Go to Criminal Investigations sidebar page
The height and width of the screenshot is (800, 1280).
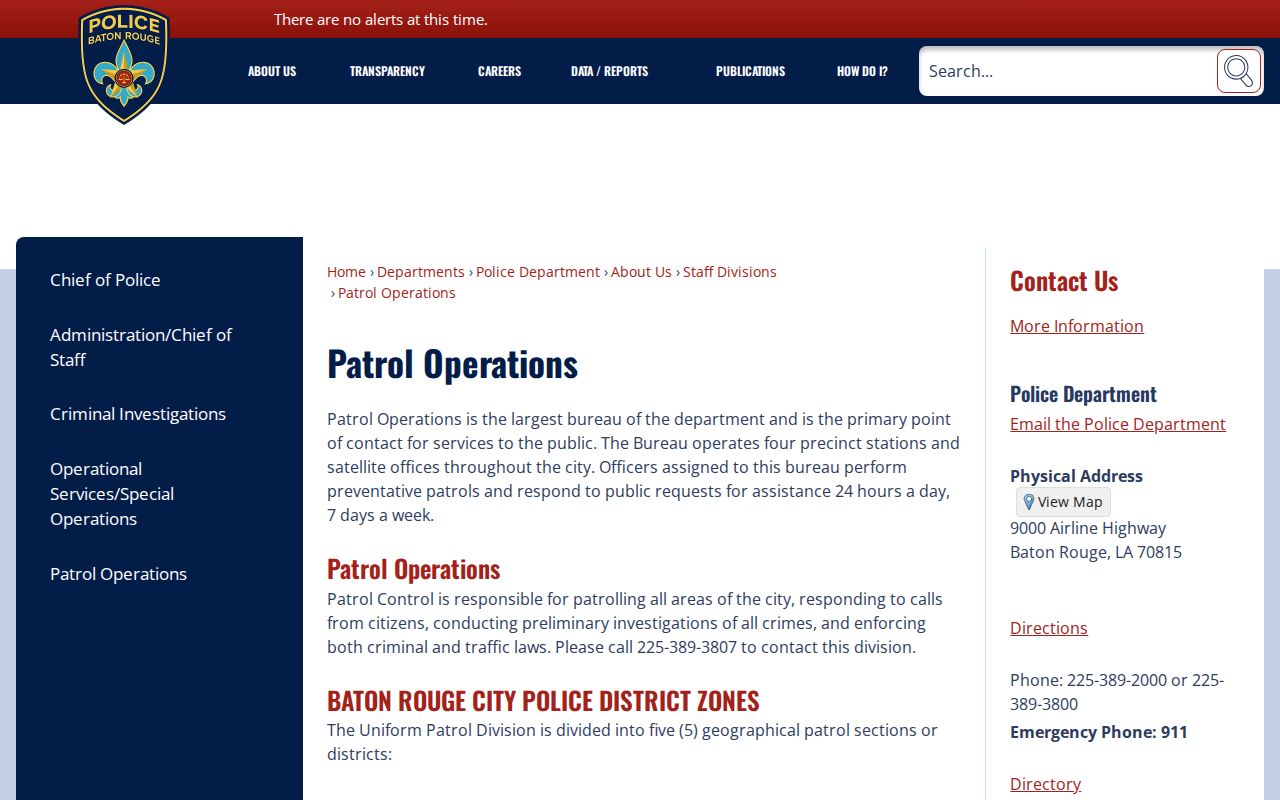[138, 414]
